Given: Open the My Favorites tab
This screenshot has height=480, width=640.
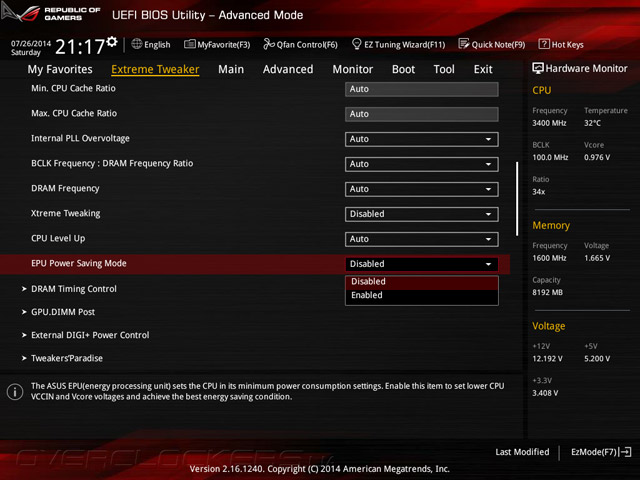Looking at the screenshot, I should [x=60, y=69].
